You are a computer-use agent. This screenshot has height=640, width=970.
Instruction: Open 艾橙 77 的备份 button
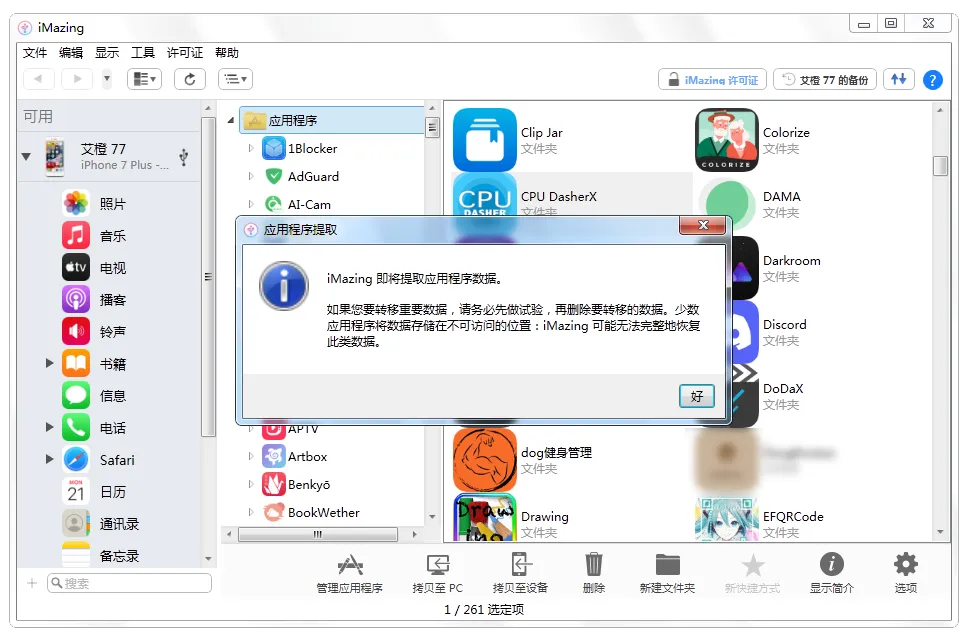(825, 80)
